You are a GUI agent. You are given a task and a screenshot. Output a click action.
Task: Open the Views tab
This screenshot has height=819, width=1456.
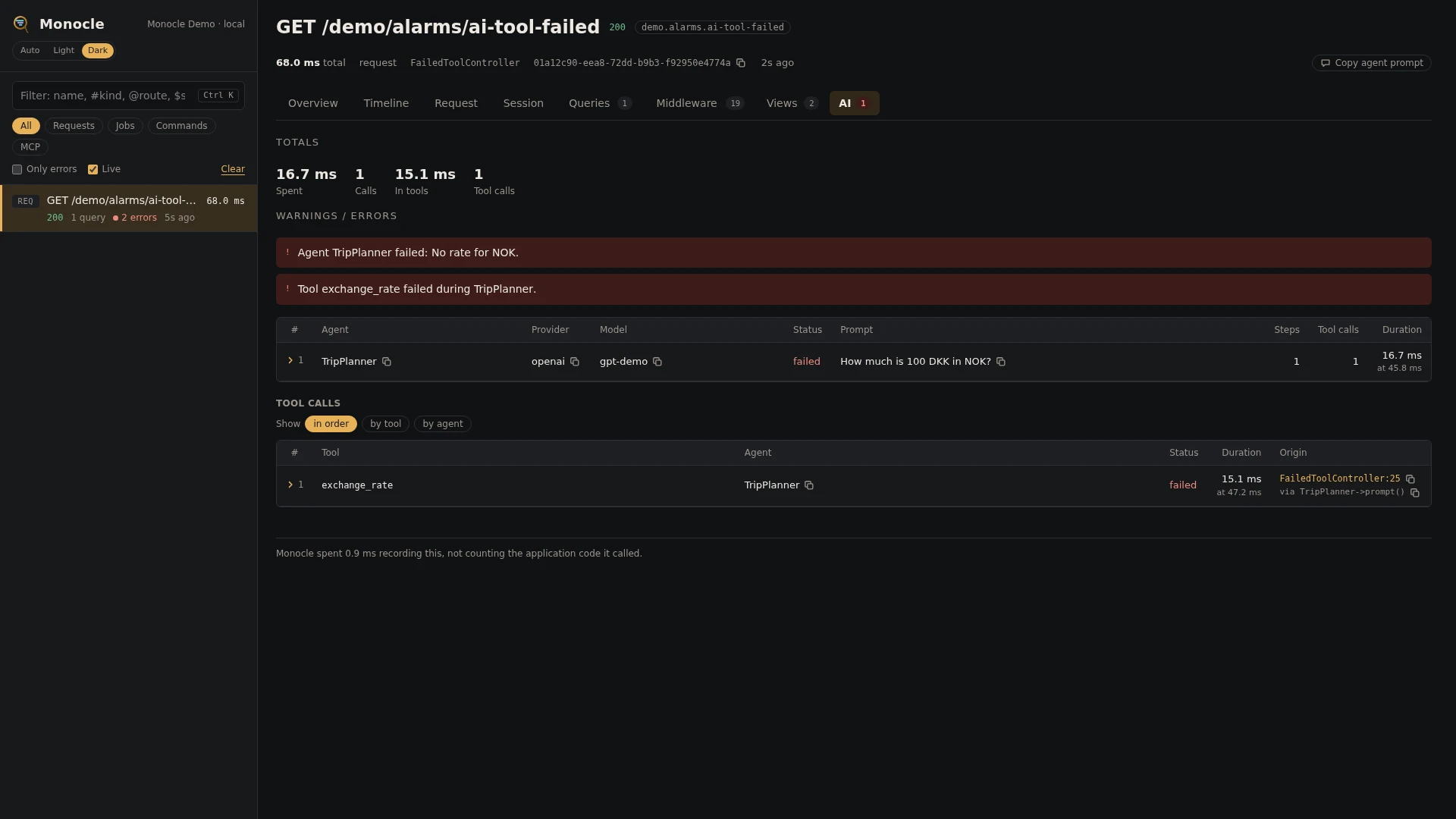pyautogui.click(x=792, y=103)
